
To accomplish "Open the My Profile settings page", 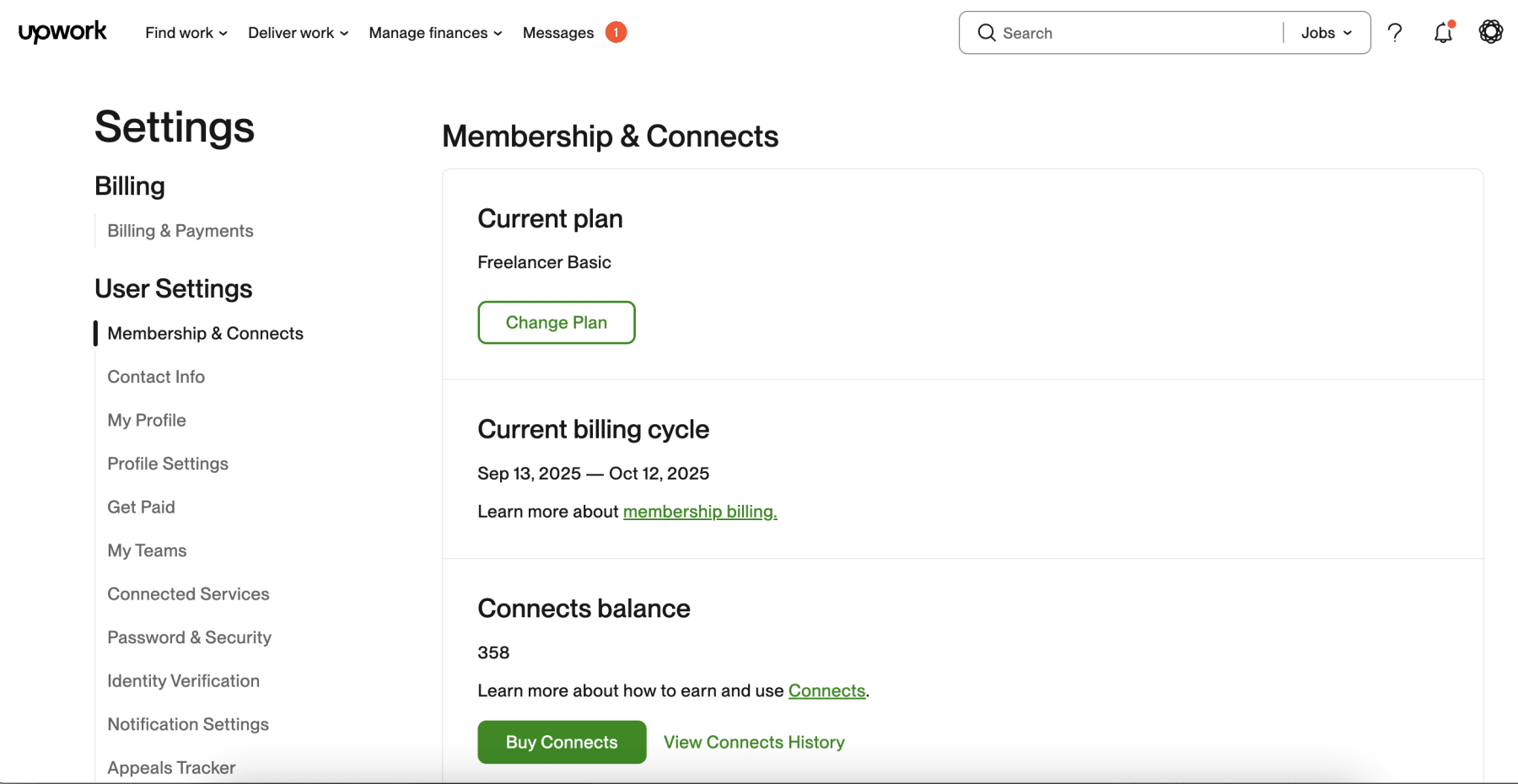I will click(x=146, y=420).
